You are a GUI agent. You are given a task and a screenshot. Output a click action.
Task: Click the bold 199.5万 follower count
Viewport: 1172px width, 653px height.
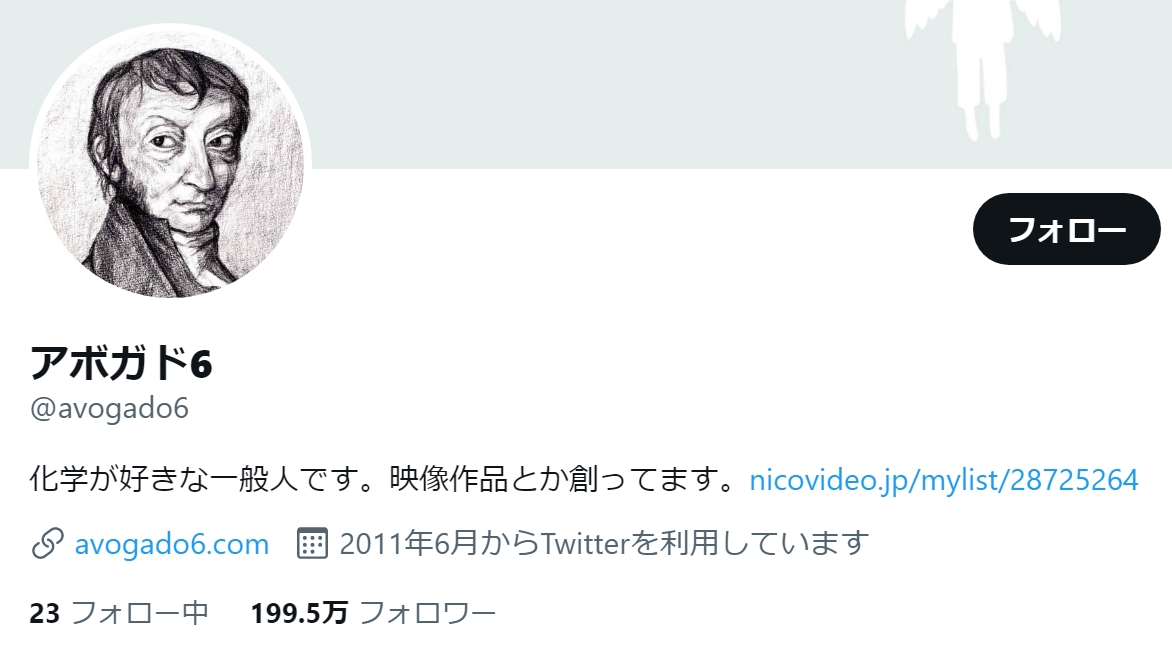[x=299, y=613]
